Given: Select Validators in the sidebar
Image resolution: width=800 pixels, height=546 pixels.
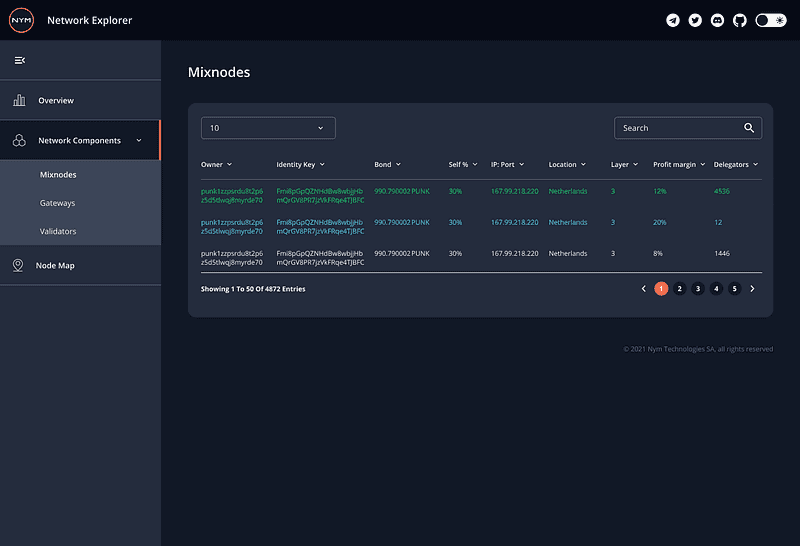Looking at the screenshot, I should pos(58,231).
